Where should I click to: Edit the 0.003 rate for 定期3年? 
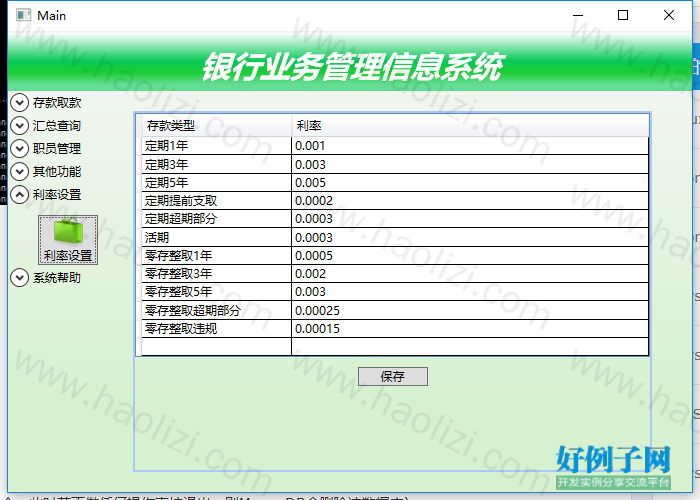(x=470, y=165)
